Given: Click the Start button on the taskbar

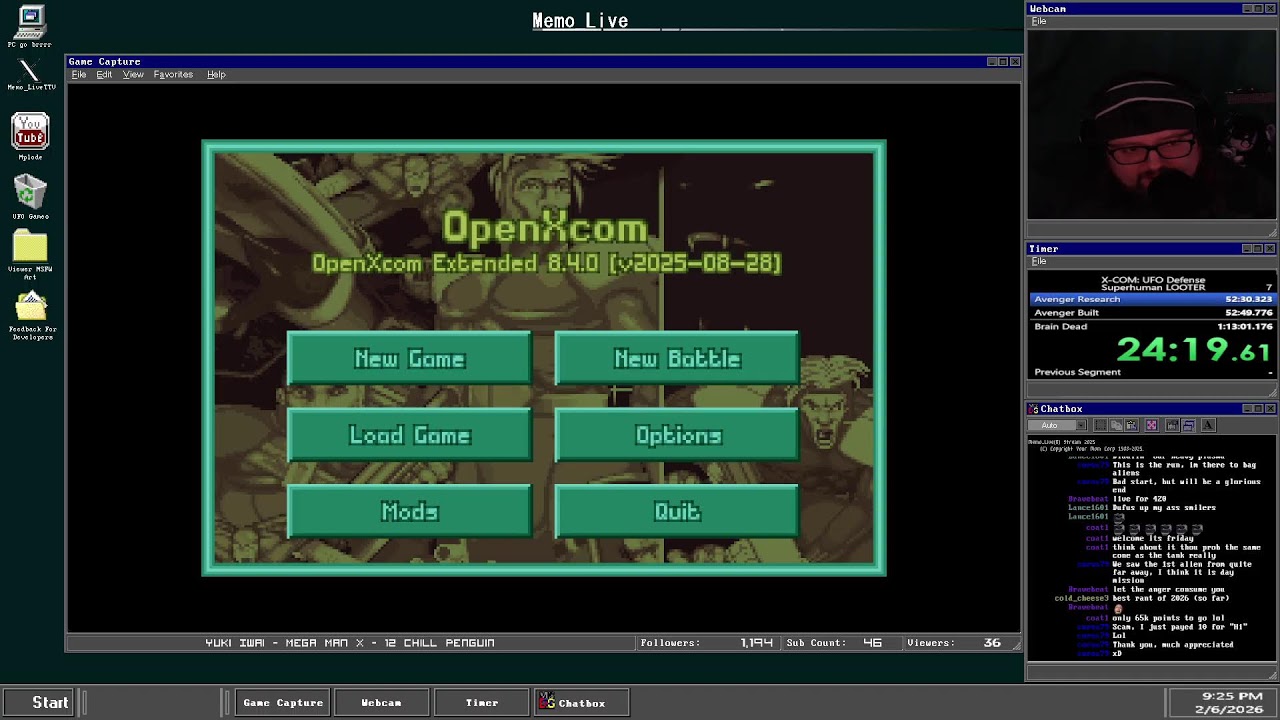Looking at the screenshot, I should [39, 702].
